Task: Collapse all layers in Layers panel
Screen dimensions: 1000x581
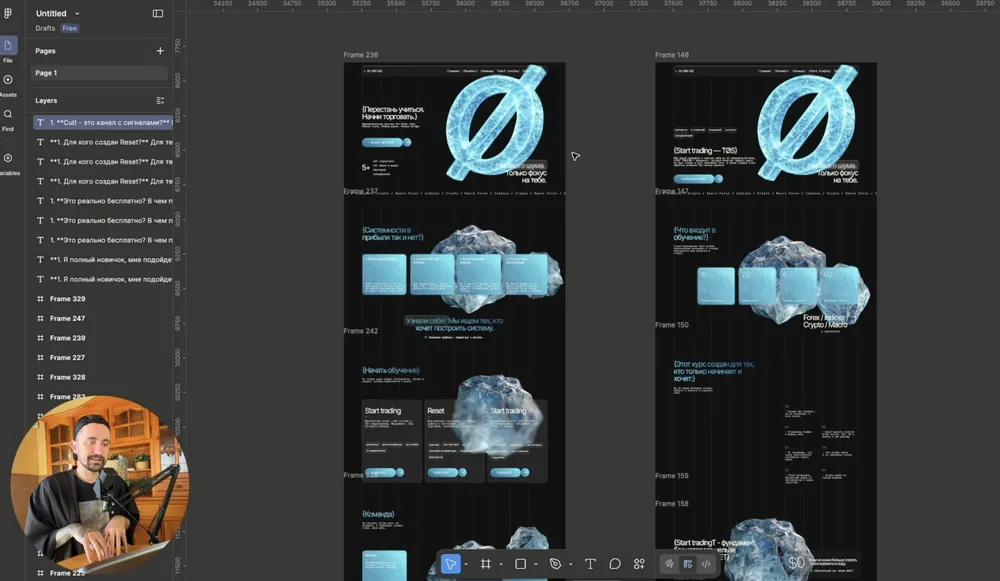Action: pos(160,101)
